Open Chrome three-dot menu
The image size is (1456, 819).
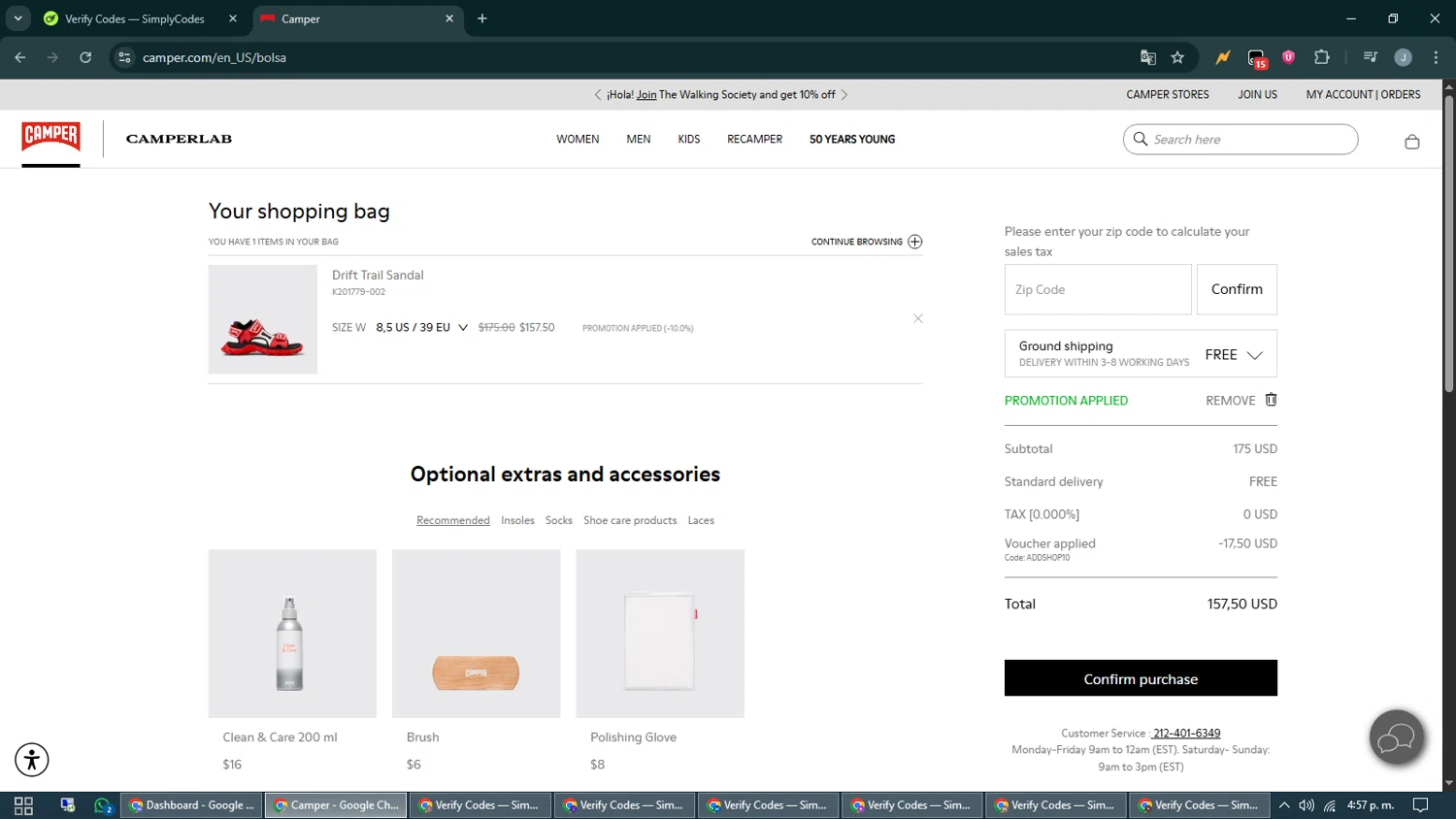pos(1436,57)
